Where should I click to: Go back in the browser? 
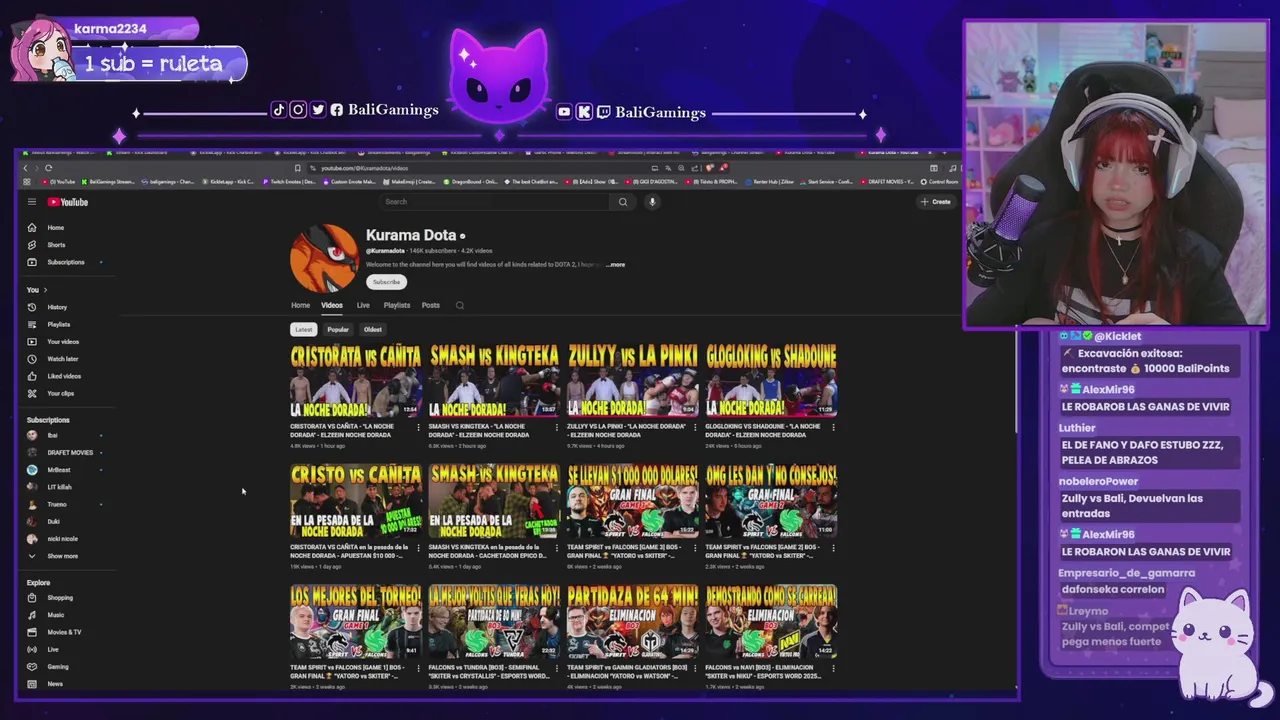click(x=26, y=168)
